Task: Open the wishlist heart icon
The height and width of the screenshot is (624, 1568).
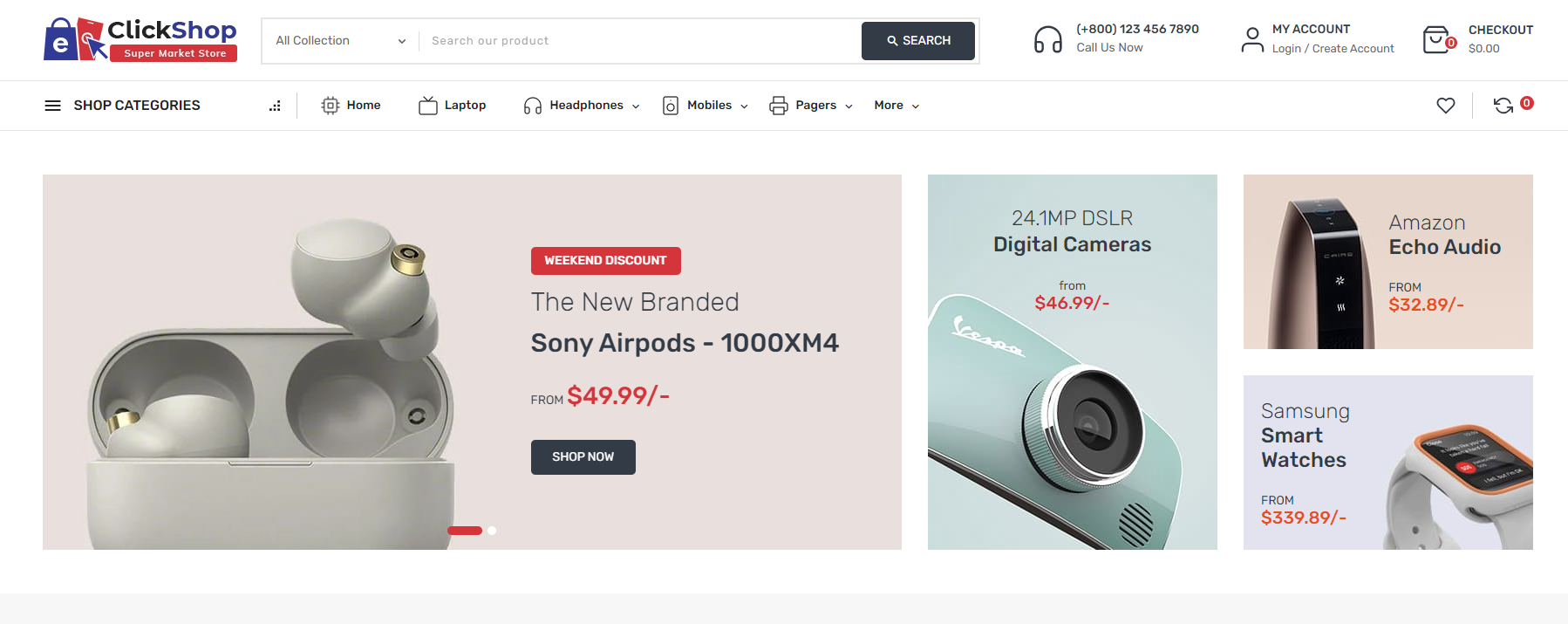Action: pos(1445,105)
